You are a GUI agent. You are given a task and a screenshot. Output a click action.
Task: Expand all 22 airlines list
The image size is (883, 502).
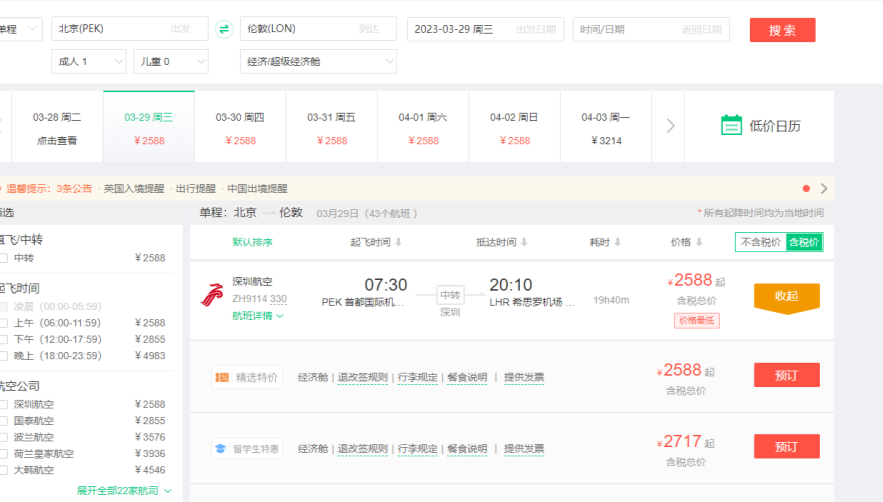point(124,491)
